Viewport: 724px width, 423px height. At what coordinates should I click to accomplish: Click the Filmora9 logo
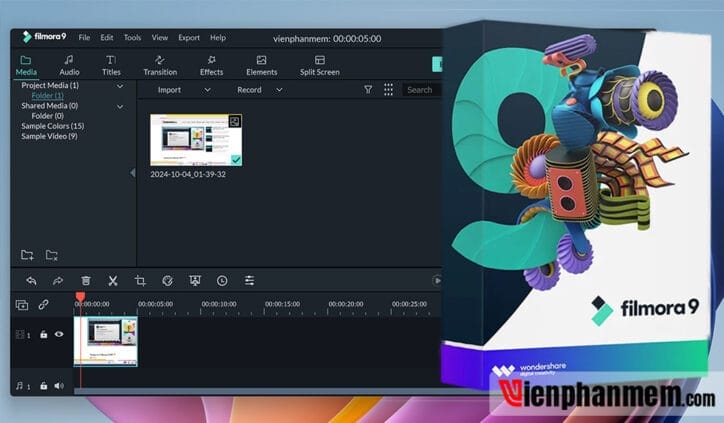[x=44, y=36]
